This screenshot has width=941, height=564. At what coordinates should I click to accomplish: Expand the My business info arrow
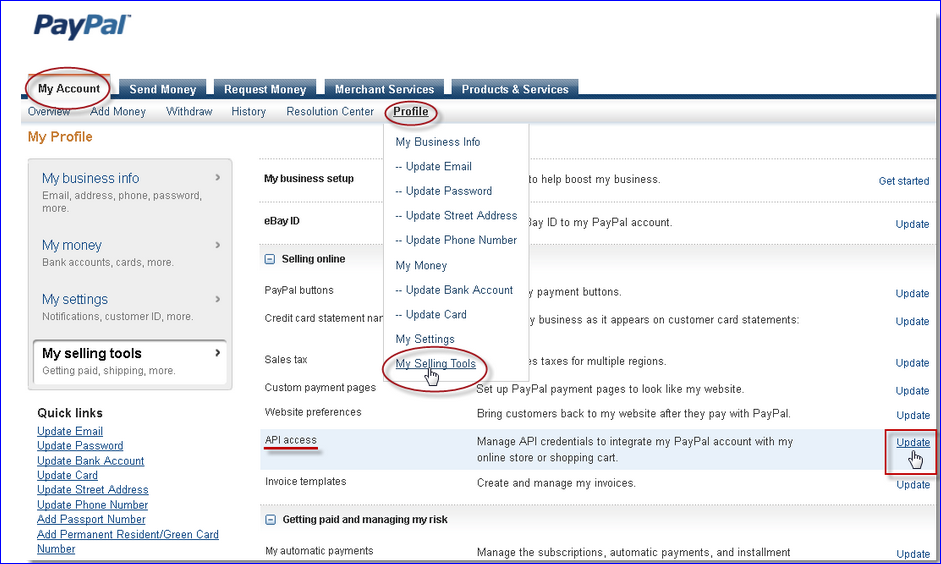point(218,178)
